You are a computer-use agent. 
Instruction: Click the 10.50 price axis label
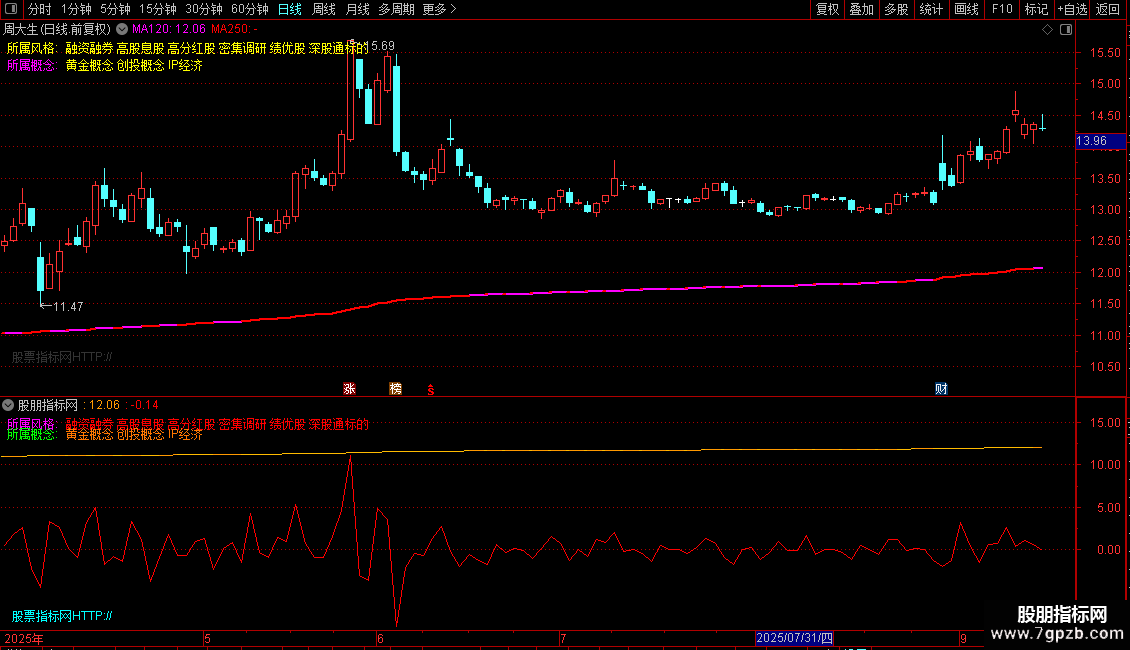click(x=1105, y=366)
